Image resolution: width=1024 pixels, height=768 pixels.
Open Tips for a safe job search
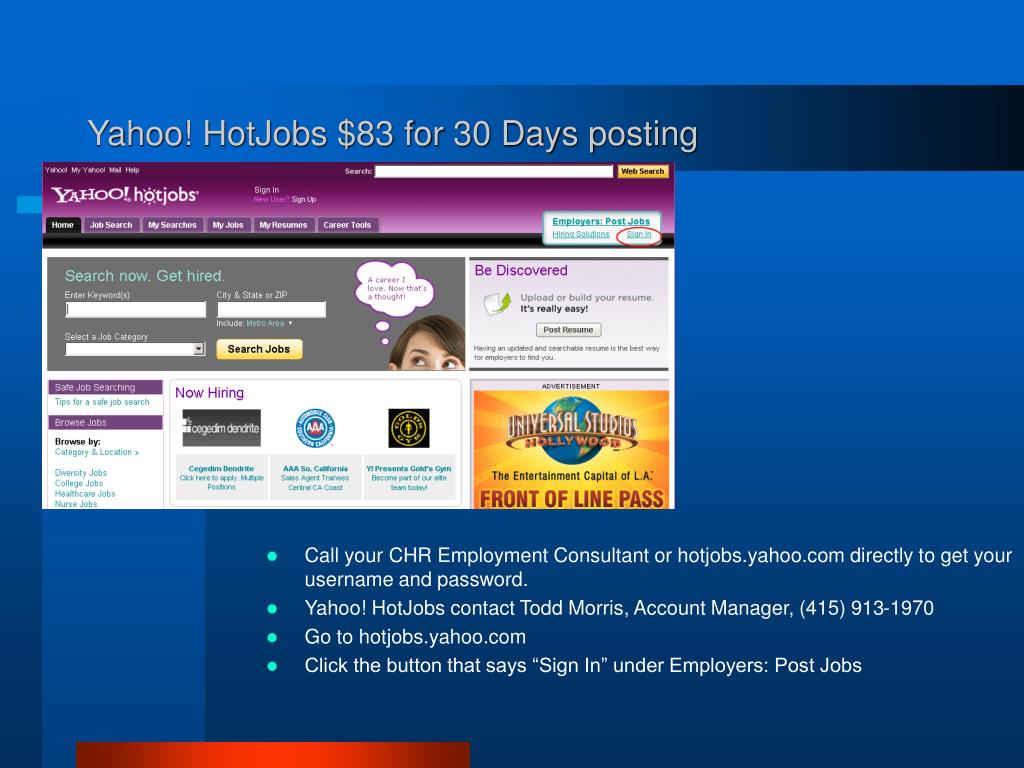tap(102, 402)
